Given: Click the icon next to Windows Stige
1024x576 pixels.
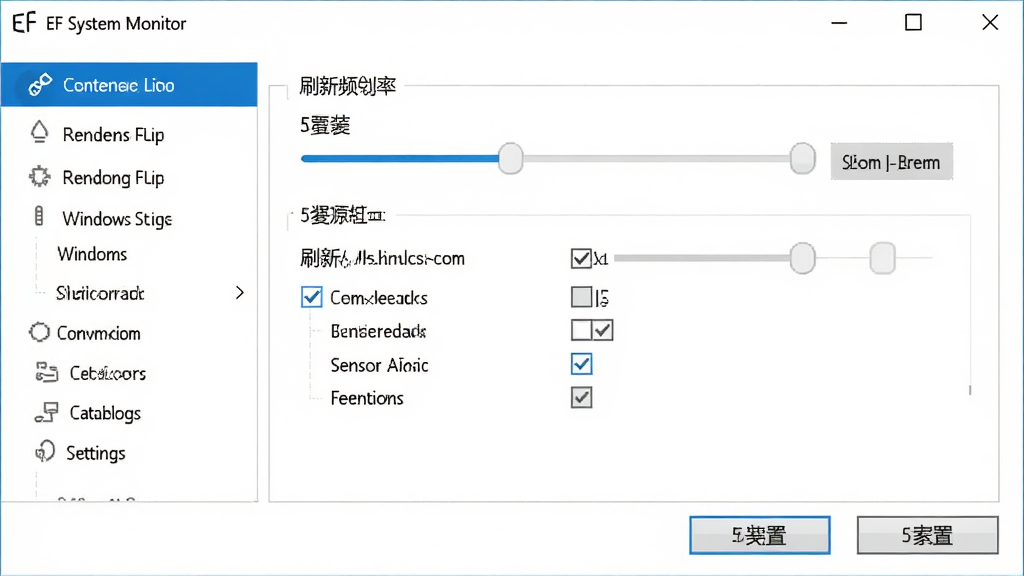Looking at the screenshot, I should pyautogui.click(x=39, y=216).
